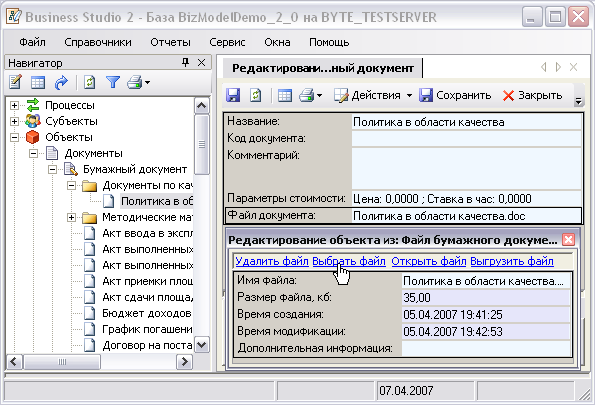Click Navigator horizontal scrollbar right arrow
The width and height of the screenshot is (595, 405).
tap(184, 361)
